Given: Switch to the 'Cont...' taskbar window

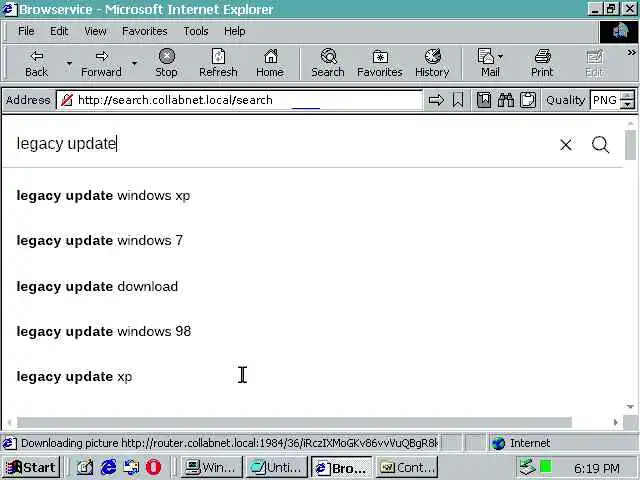Looking at the screenshot, I should (407, 467).
